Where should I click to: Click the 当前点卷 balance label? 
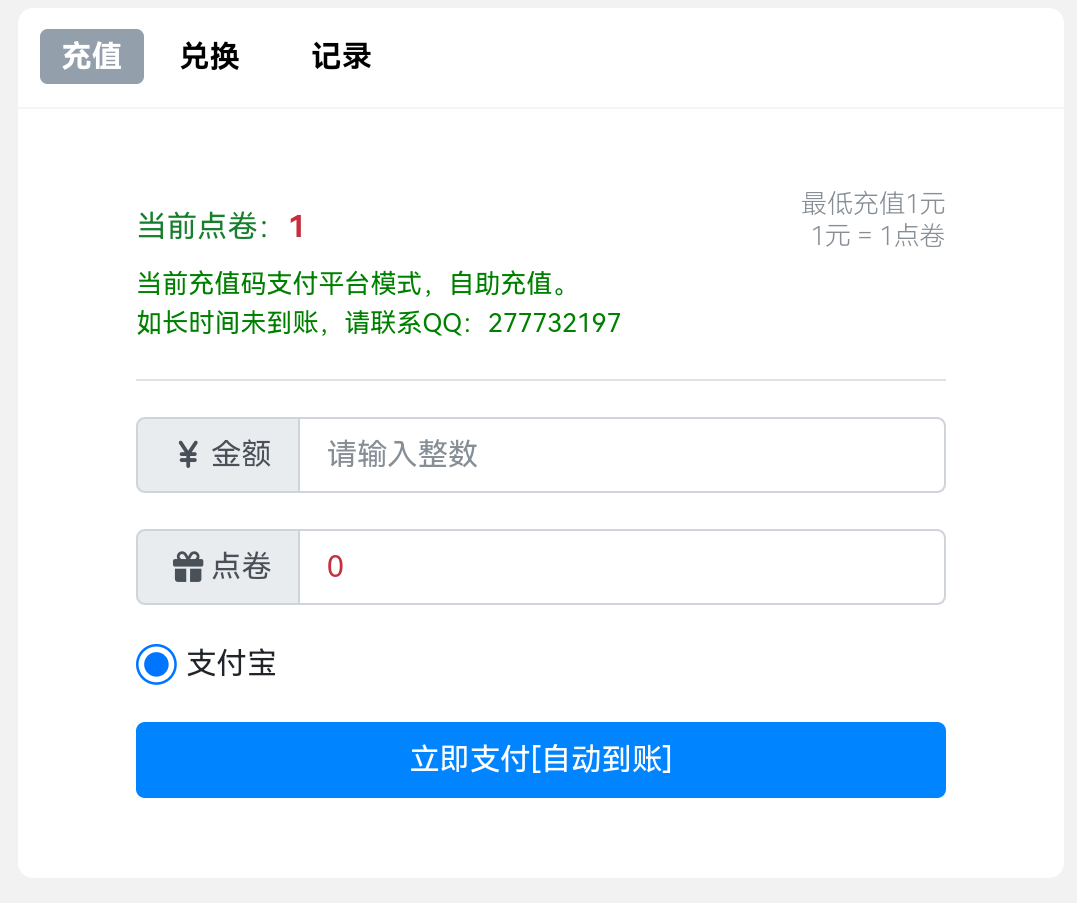203,227
